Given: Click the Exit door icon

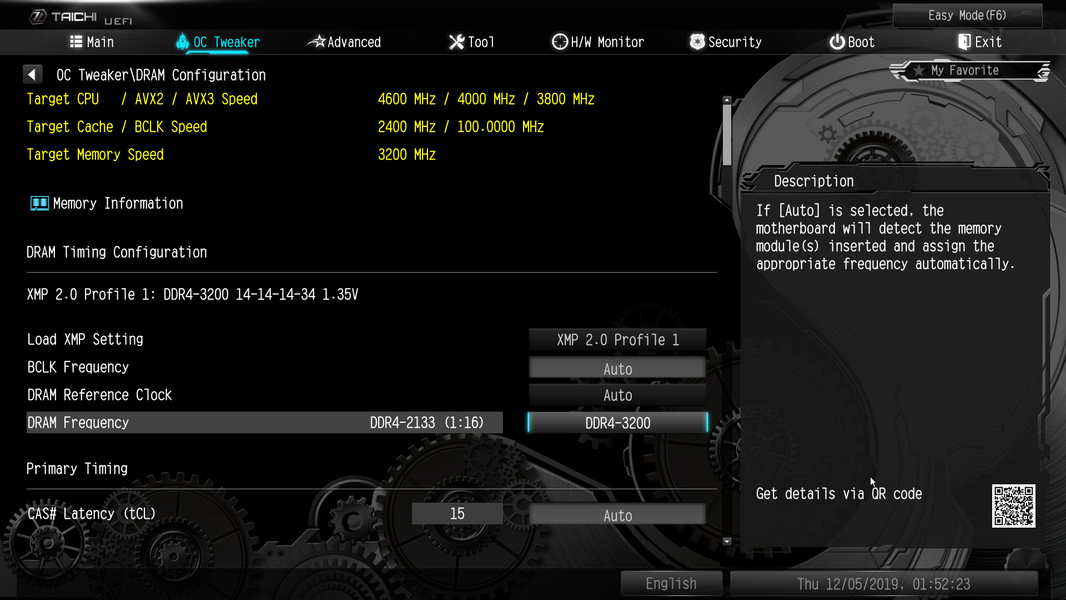Looking at the screenshot, I should point(964,42).
